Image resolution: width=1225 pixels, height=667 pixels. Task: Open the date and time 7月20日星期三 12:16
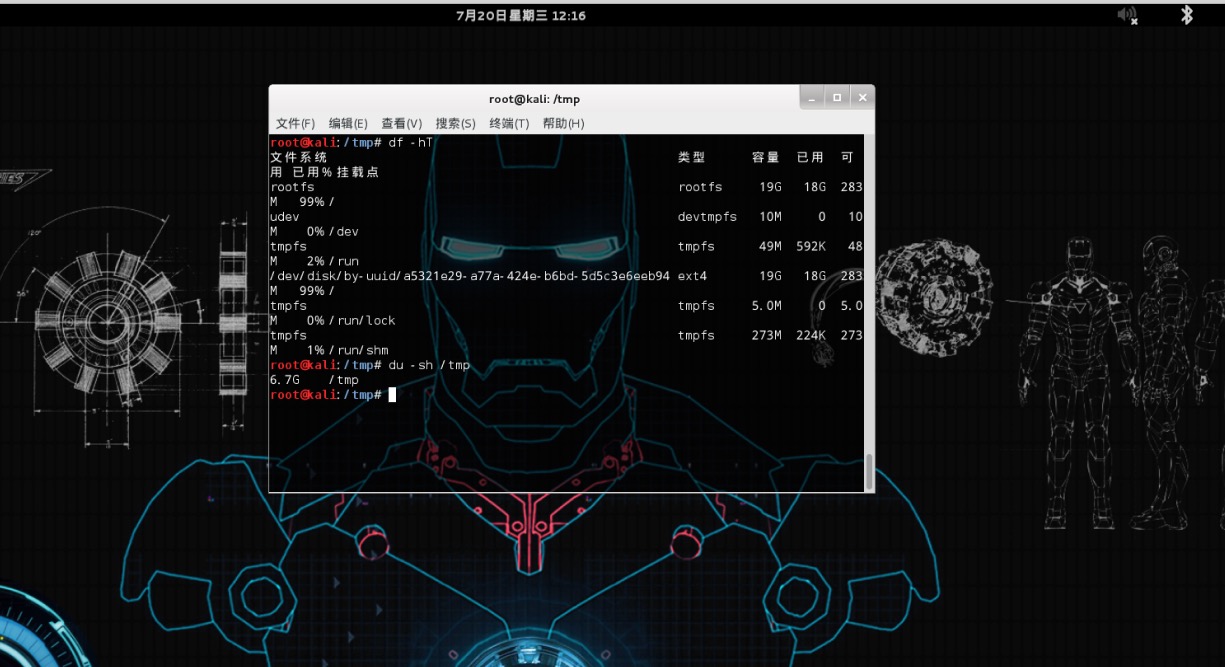tap(520, 15)
